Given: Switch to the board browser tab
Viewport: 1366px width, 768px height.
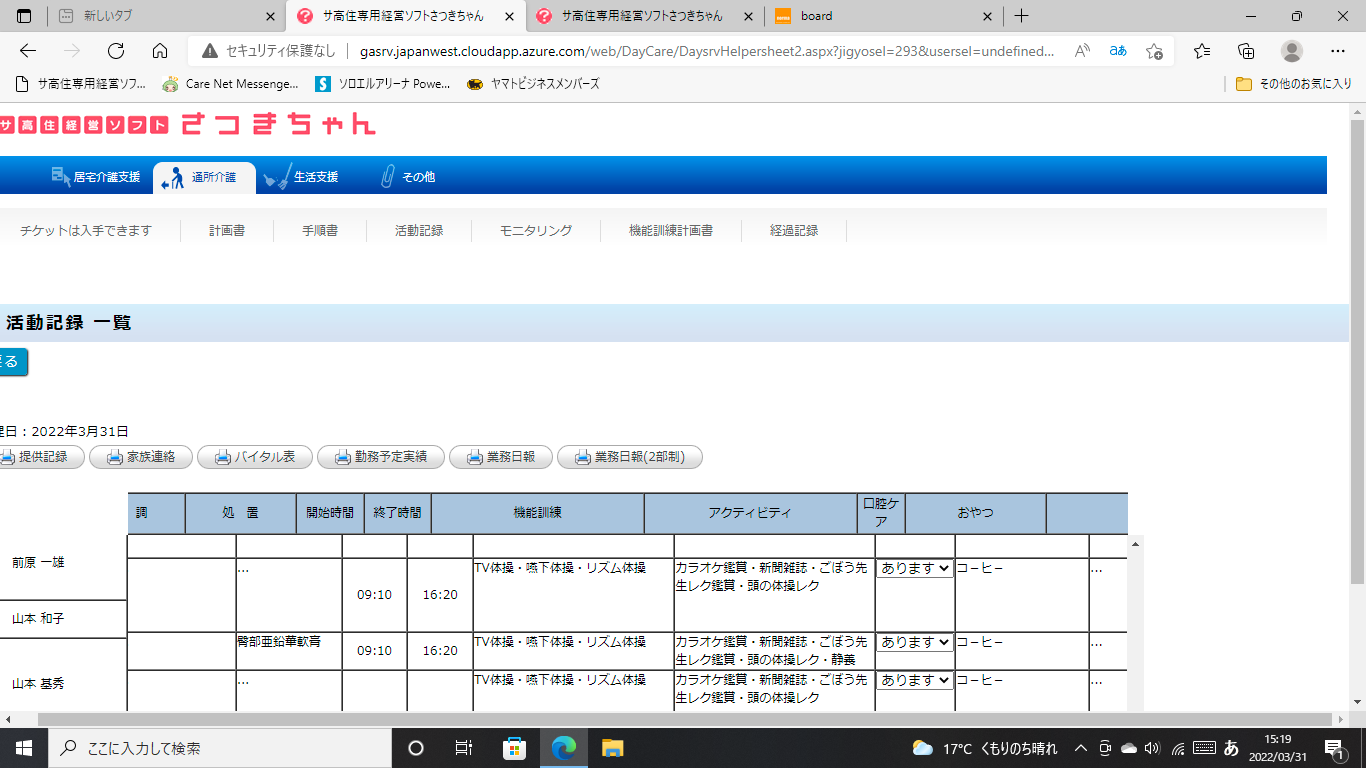Looking at the screenshot, I should pyautogui.click(x=880, y=16).
